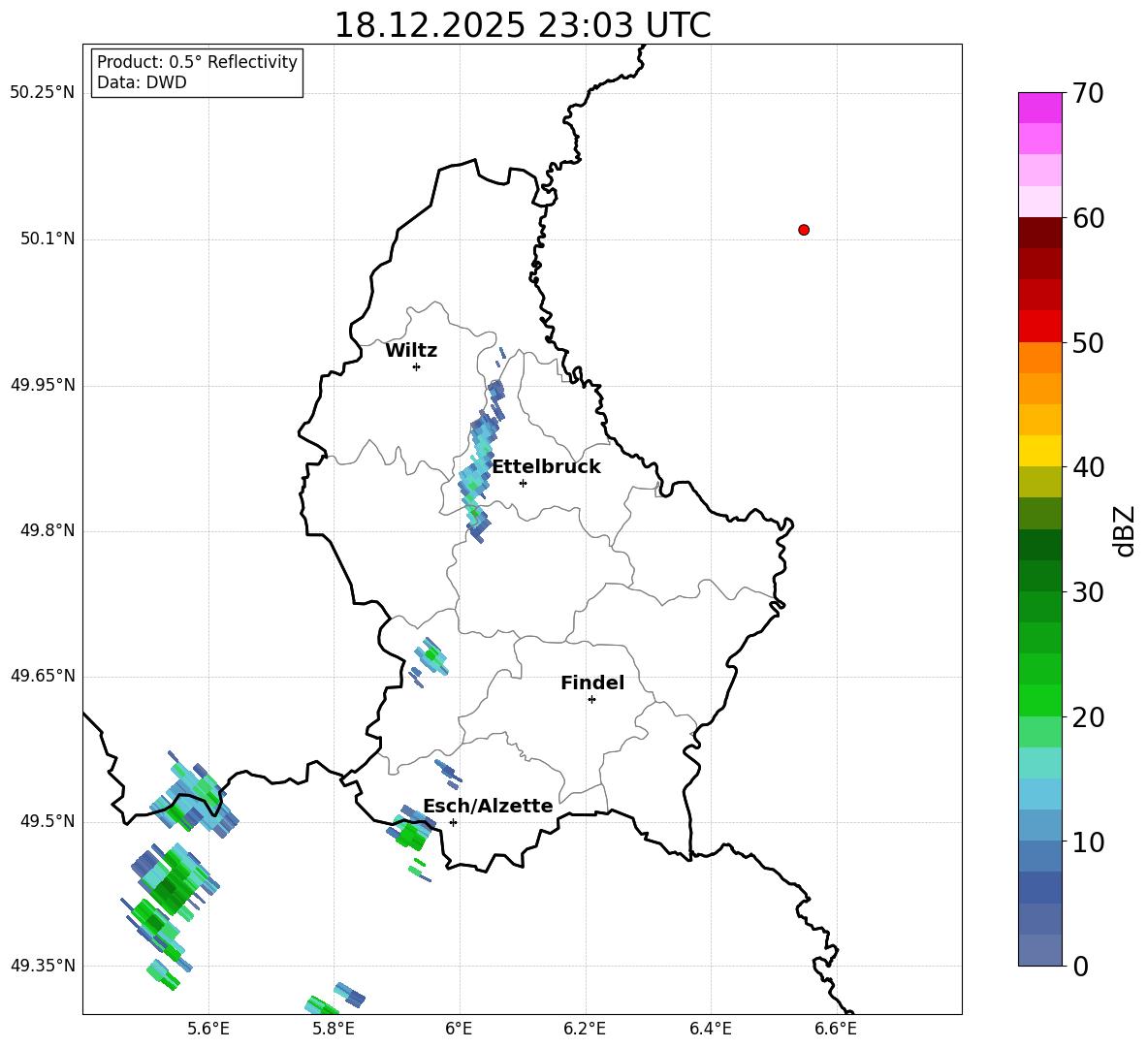The image size is (1148, 1048).
Task: Click the 49.95°N latitude label
Action: pos(43,385)
